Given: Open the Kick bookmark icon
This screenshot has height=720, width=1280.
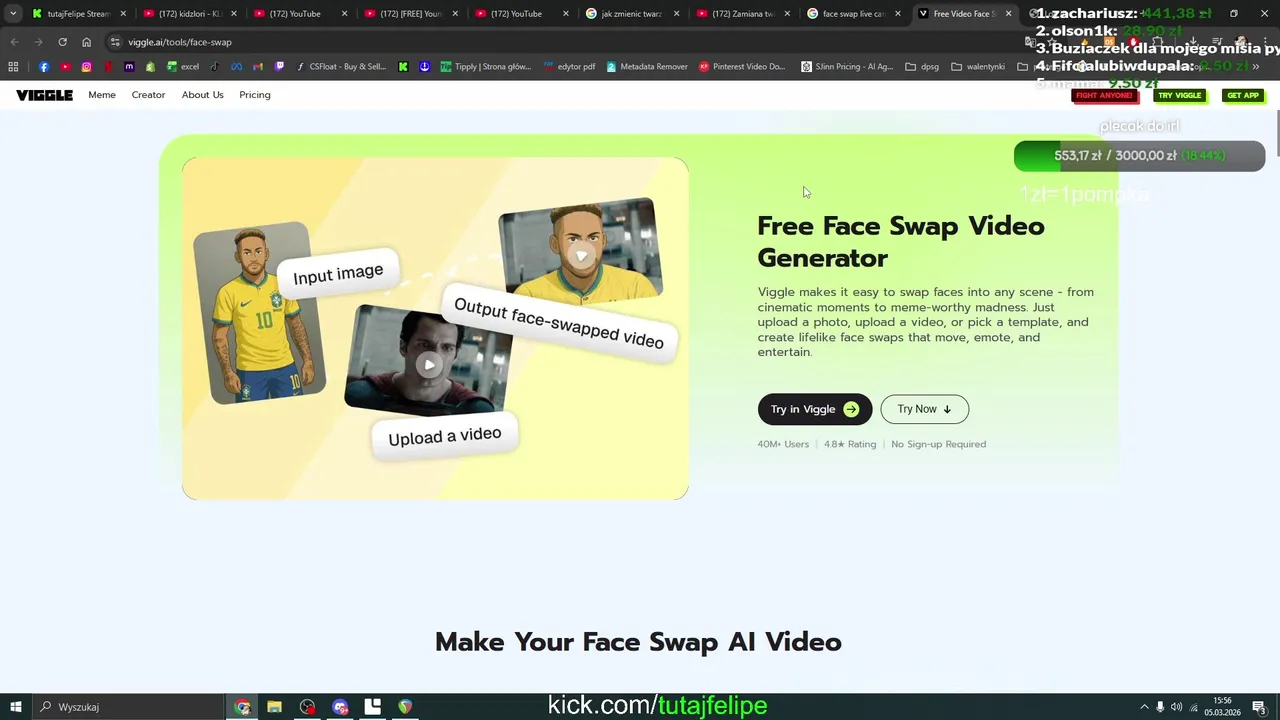Looking at the screenshot, I should [403, 67].
